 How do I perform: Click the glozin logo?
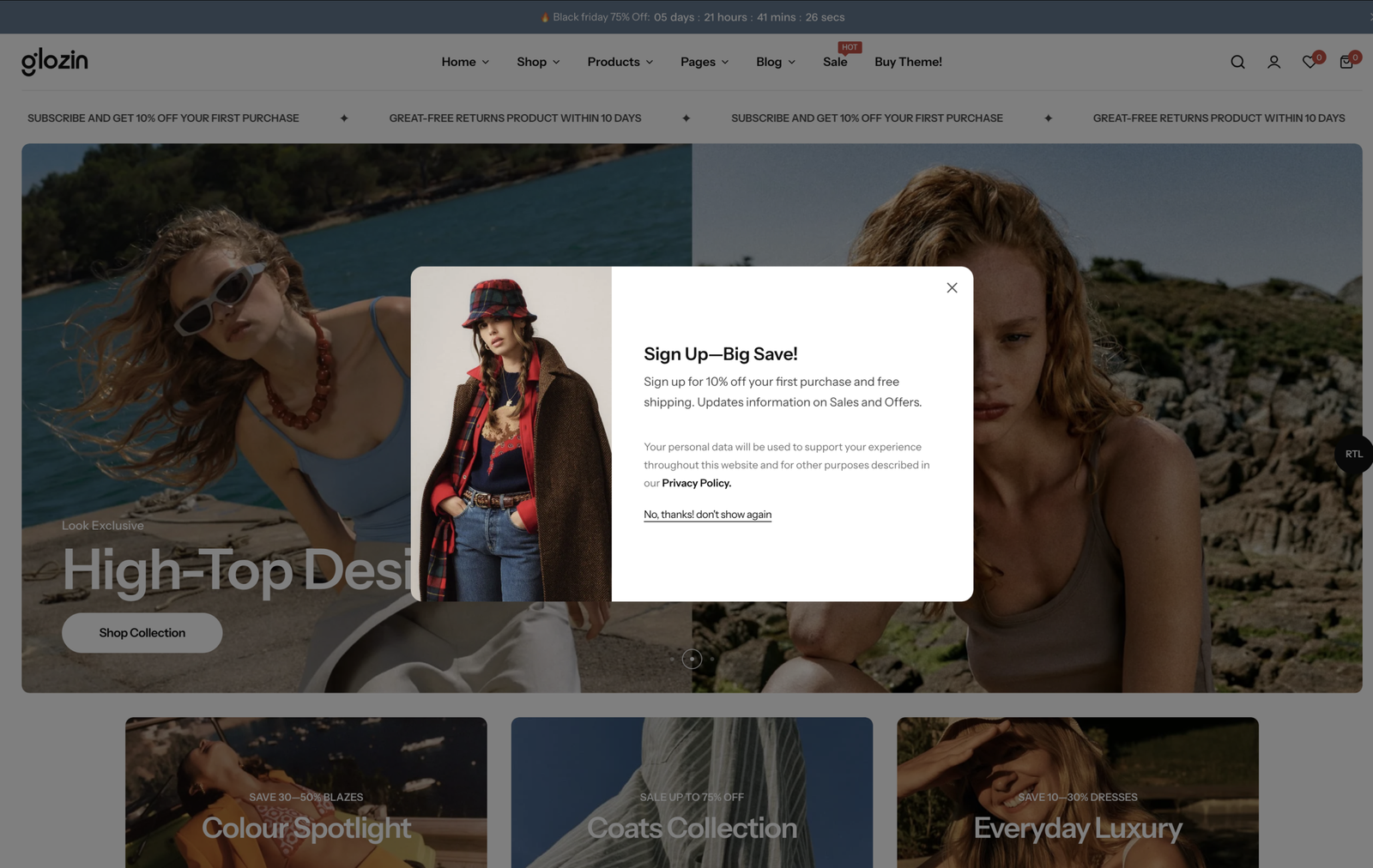coord(55,62)
